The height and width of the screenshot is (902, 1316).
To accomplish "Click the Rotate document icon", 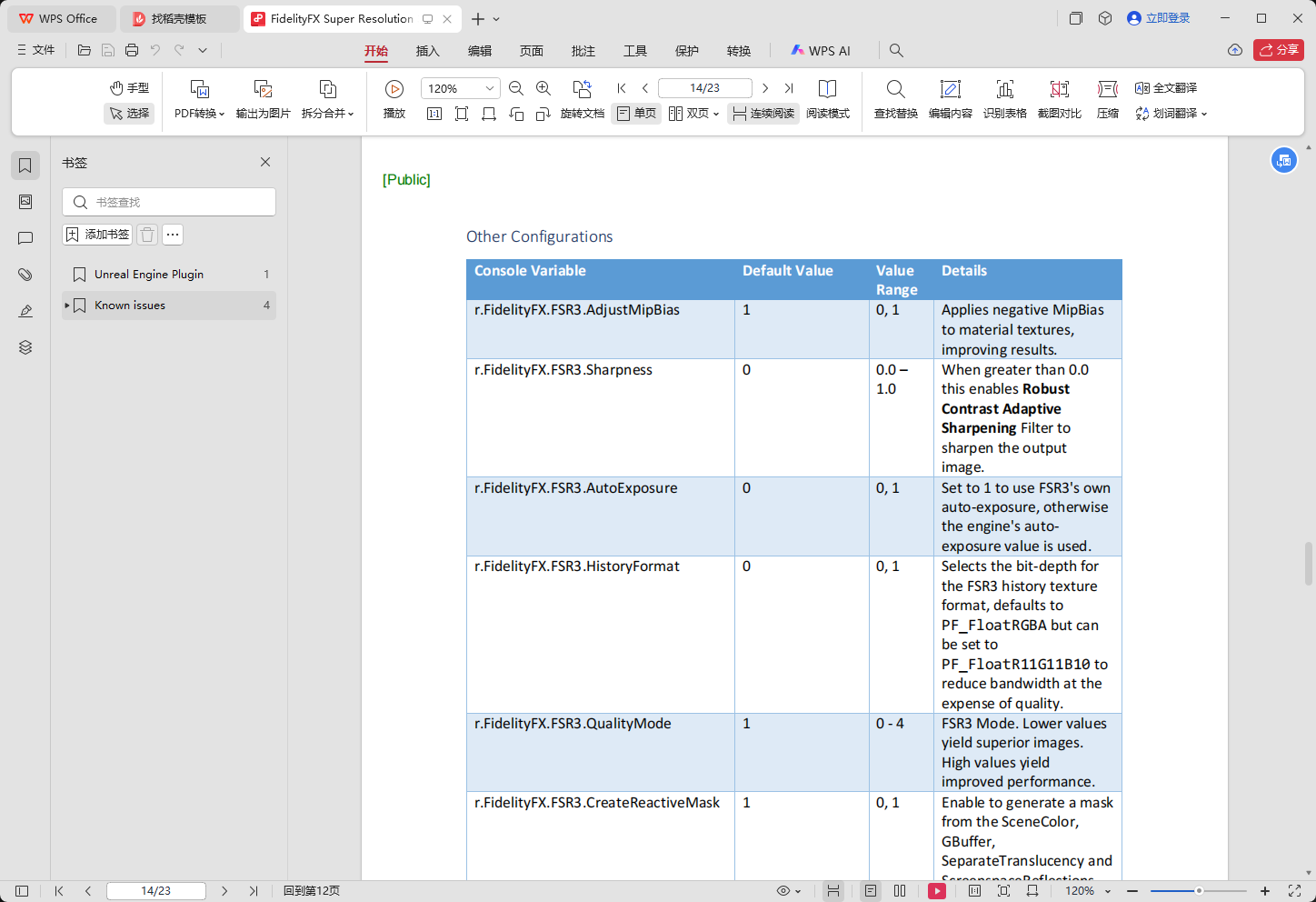I will (582, 89).
